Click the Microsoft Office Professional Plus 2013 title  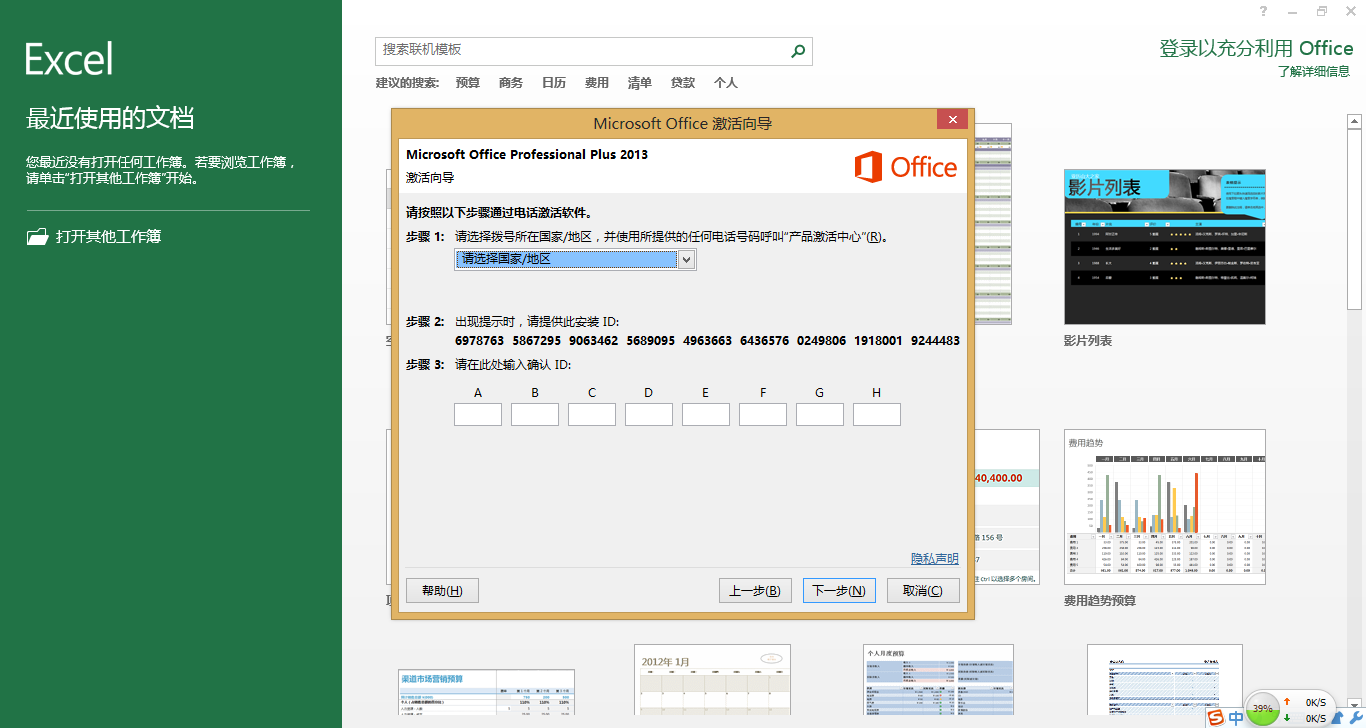click(527, 155)
